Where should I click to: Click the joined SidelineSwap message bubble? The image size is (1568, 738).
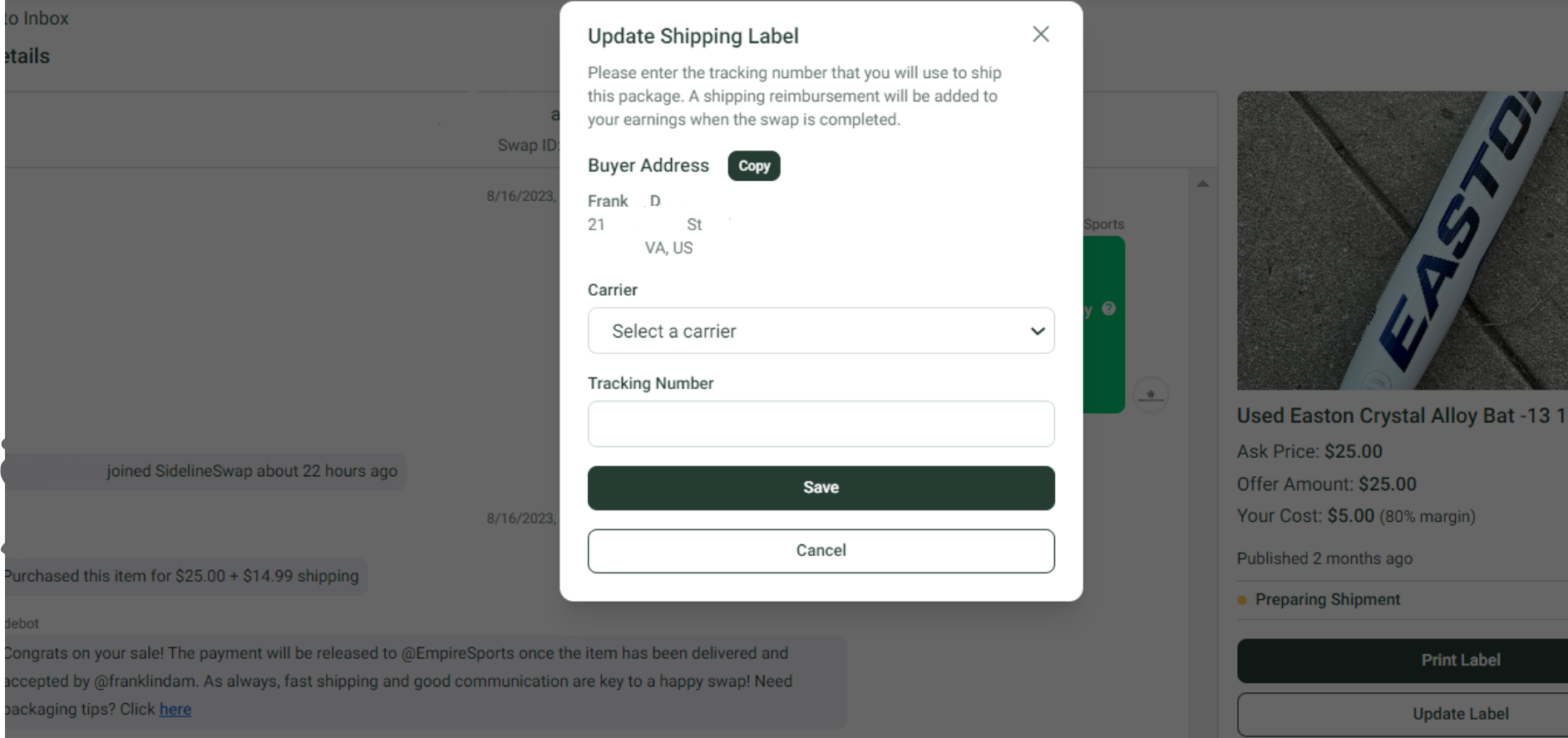point(205,471)
